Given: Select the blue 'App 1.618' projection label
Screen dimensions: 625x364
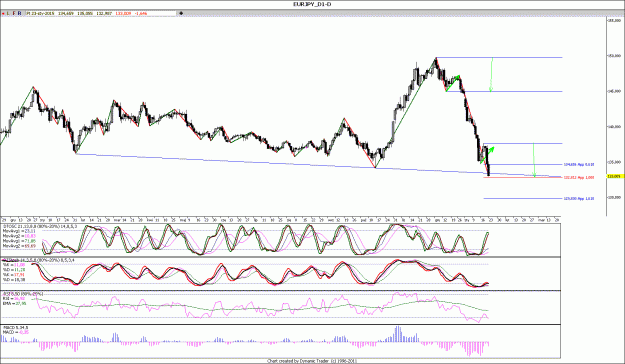Looking at the screenshot, I should coord(579,199).
